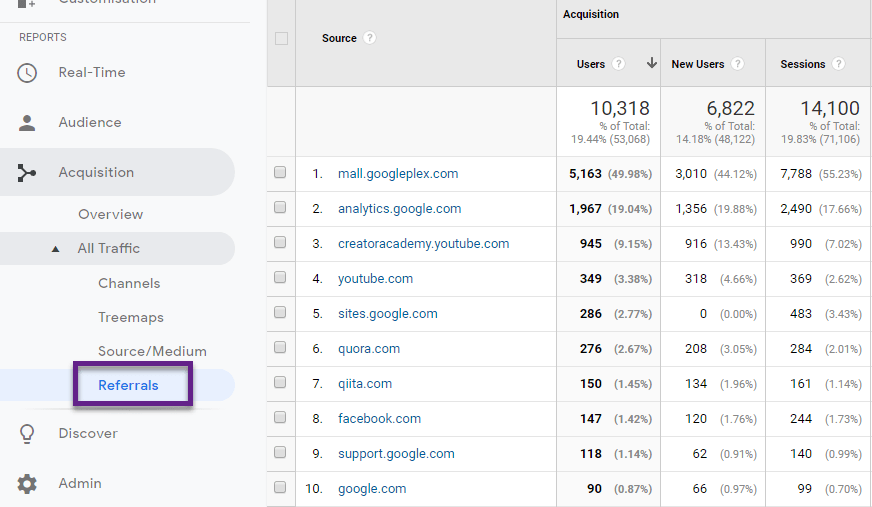The height and width of the screenshot is (507, 872).
Task: Click the Acquisition branching arrows icon
Action: click(x=26, y=173)
